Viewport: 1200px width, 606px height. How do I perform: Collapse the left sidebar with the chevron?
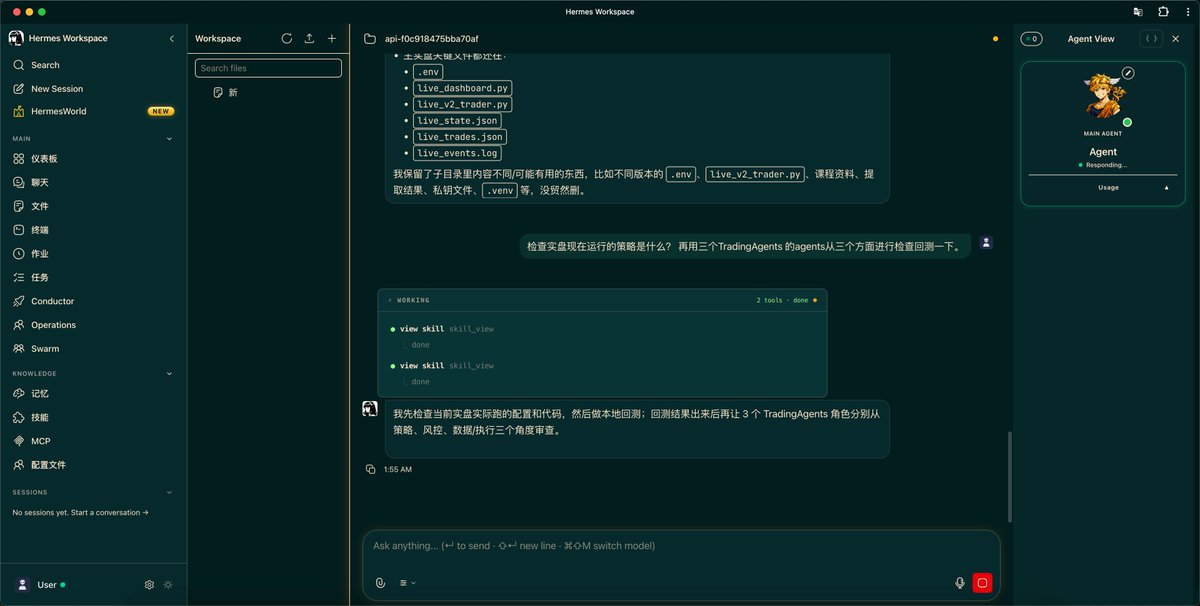(171, 38)
